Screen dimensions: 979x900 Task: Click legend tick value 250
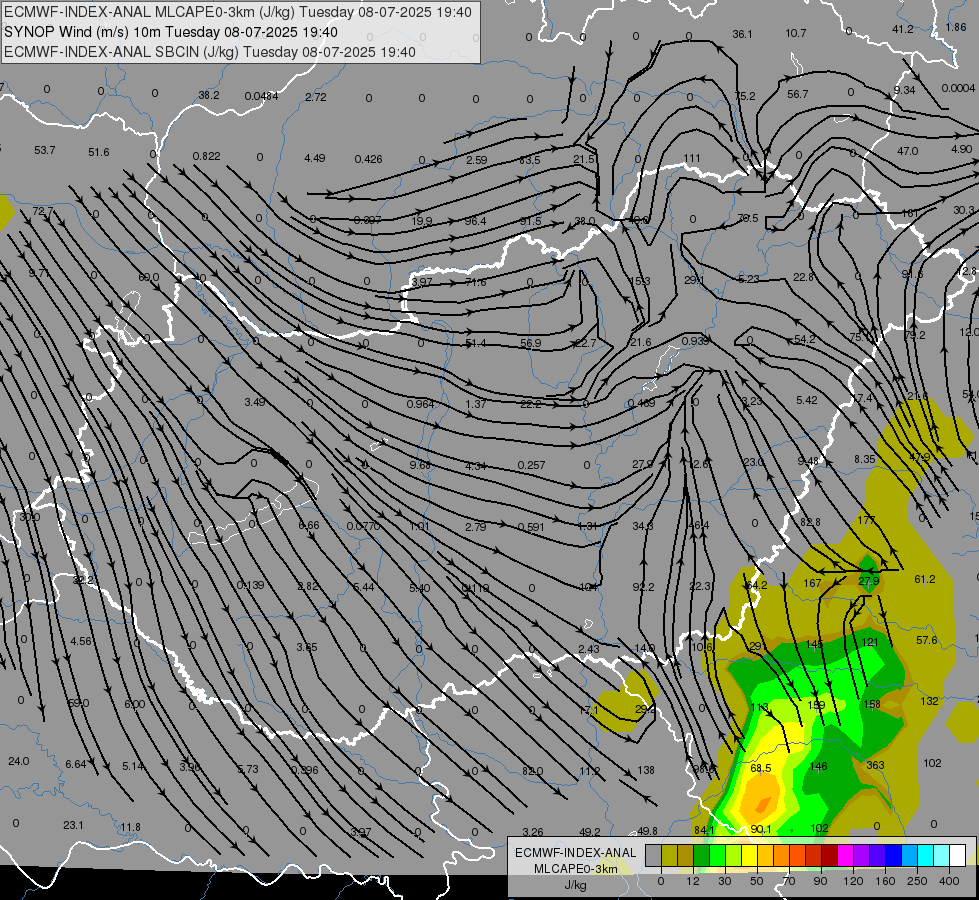pyautogui.click(x=917, y=881)
